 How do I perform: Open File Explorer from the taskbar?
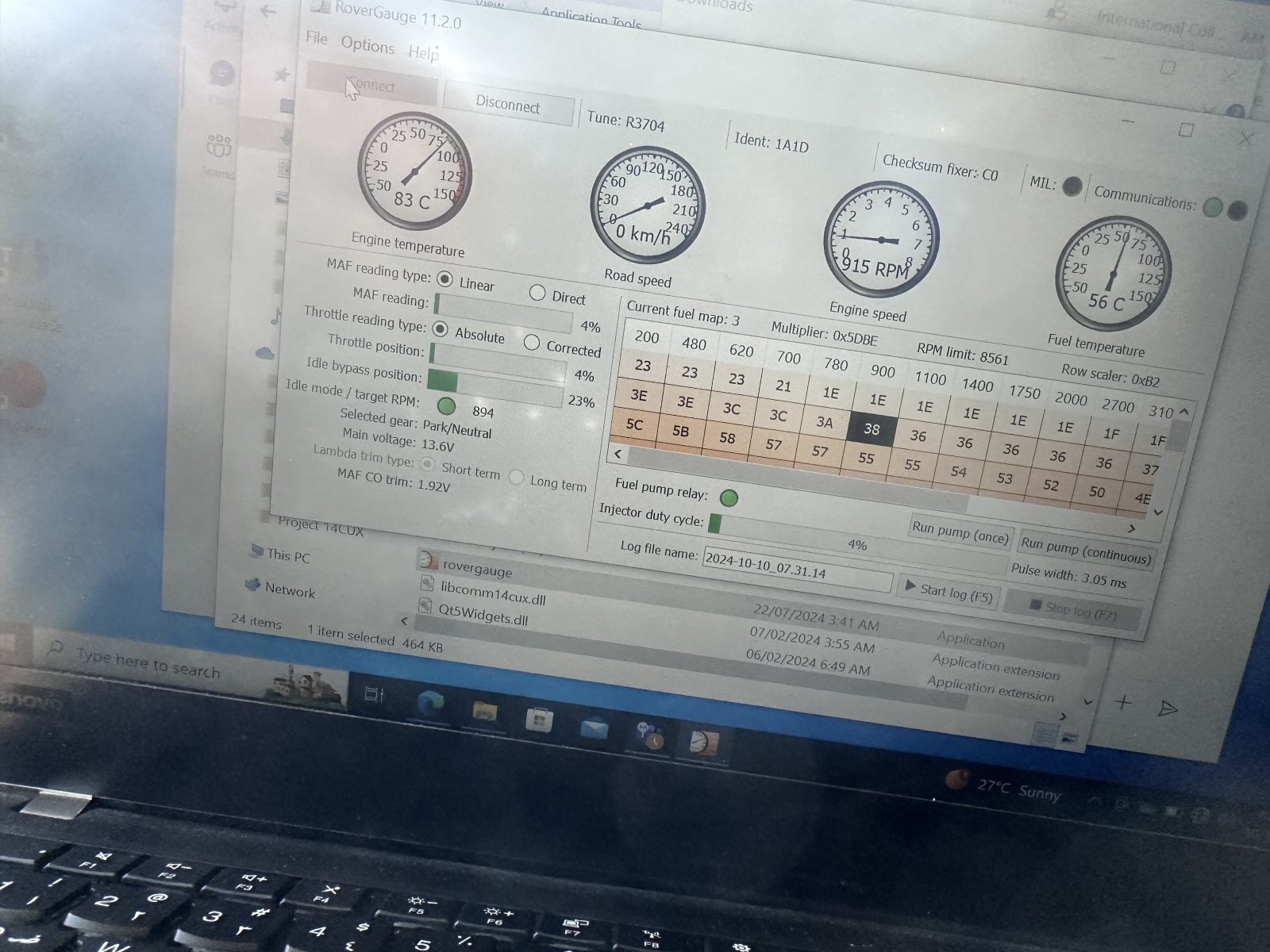point(485,710)
